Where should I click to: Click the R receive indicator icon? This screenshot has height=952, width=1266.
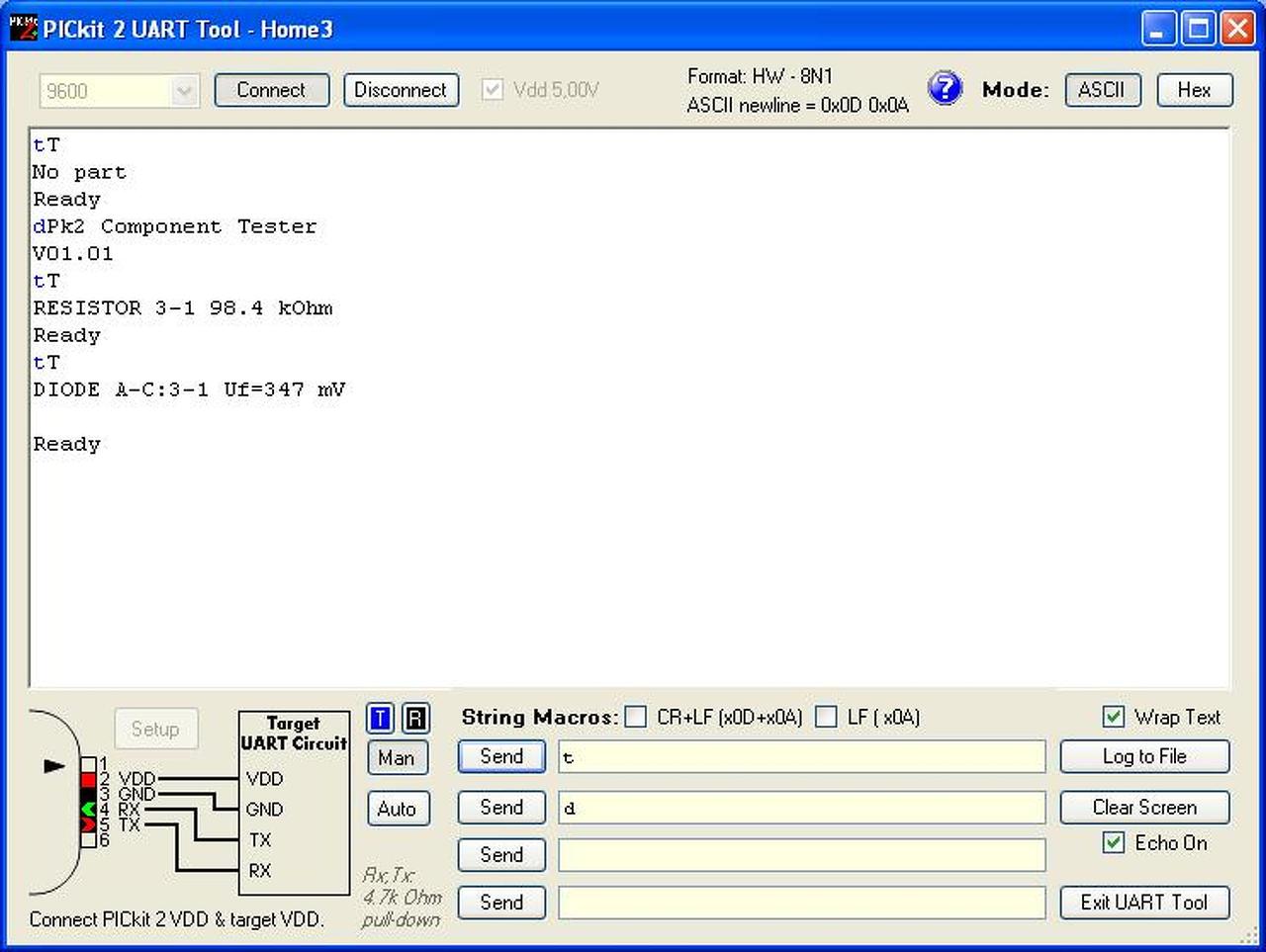pos(416,719)
